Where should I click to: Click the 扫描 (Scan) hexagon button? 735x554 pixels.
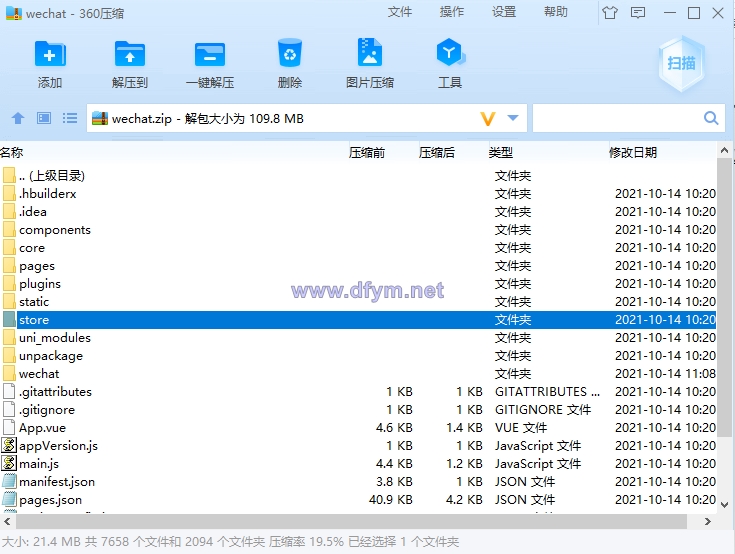point(681,63)
